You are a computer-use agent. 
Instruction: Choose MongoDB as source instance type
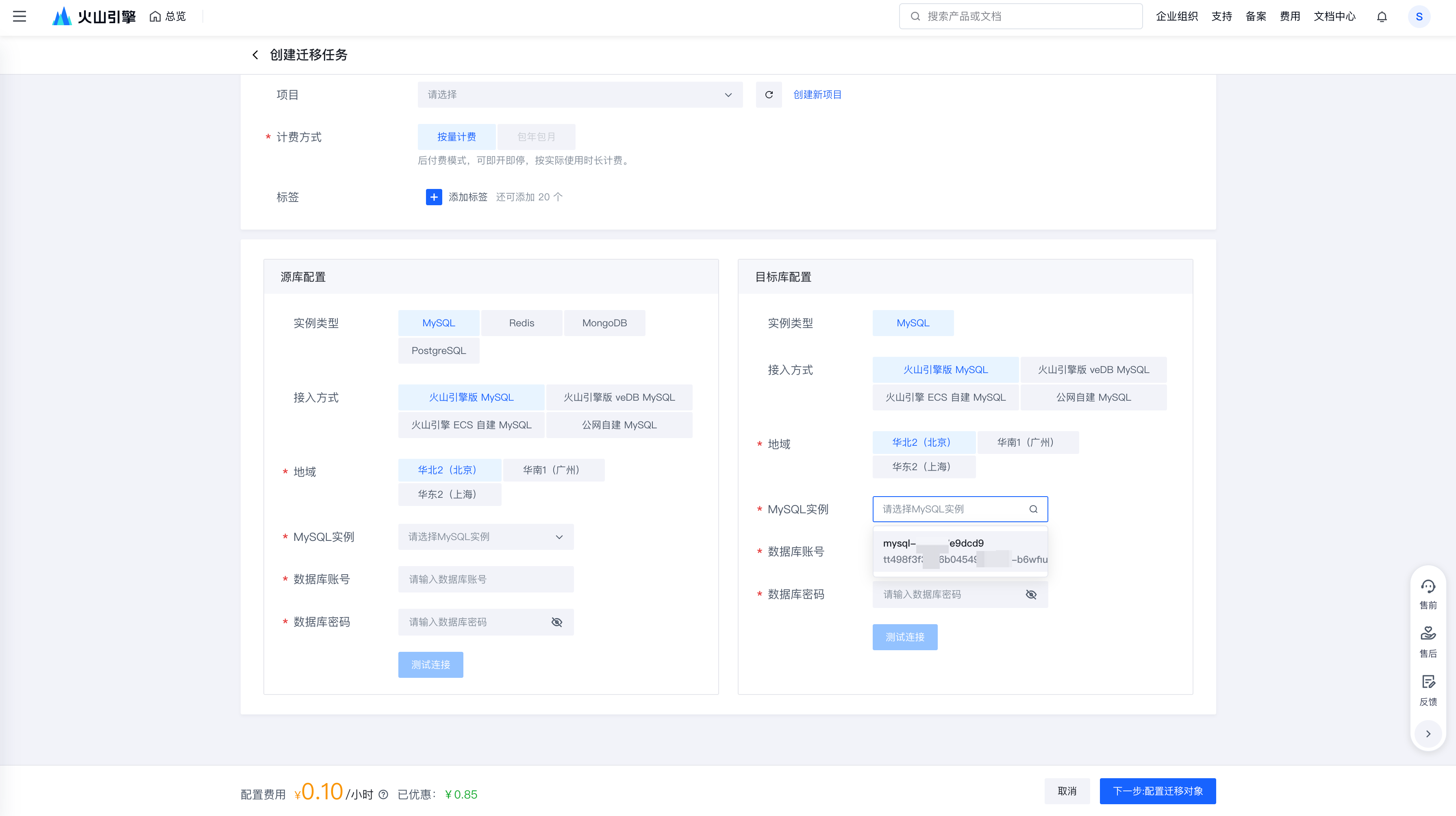604,323
